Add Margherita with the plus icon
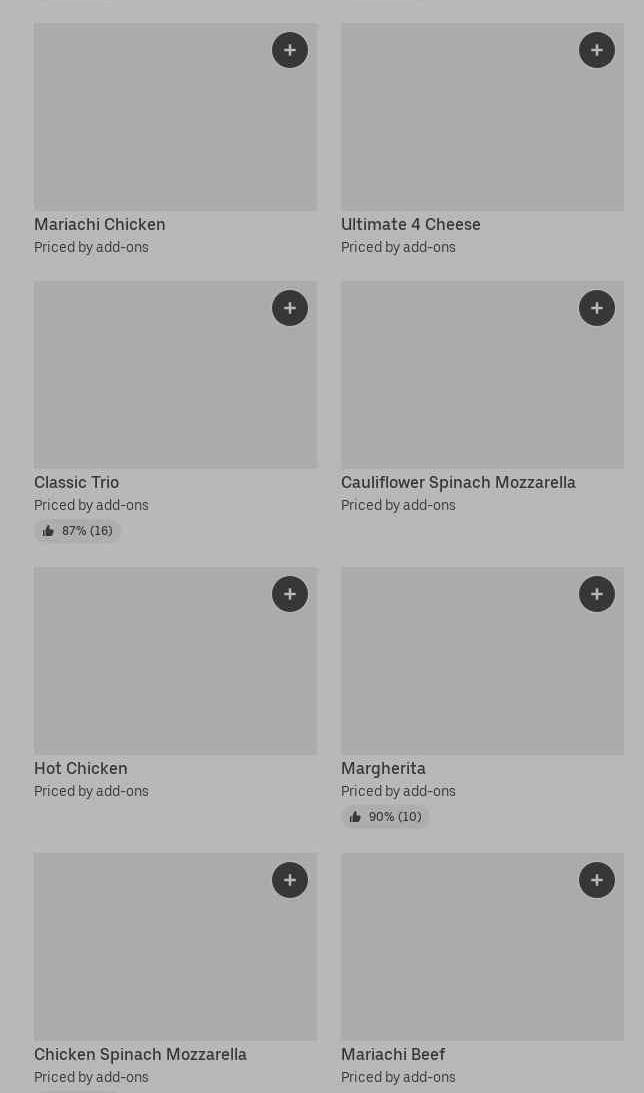The height and width of the screenshot is (1093, 644). click(597, 594)
